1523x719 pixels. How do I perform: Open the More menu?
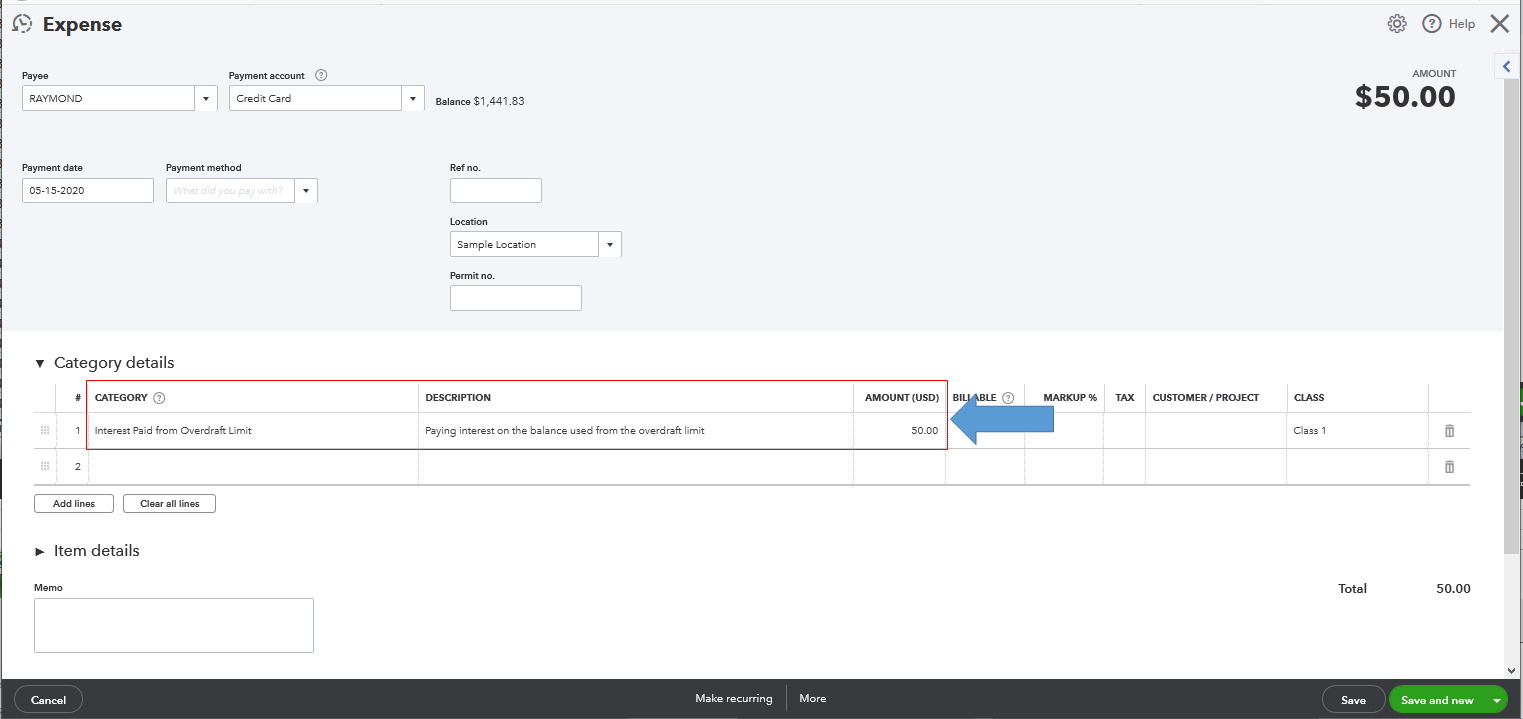pos(812,699)
